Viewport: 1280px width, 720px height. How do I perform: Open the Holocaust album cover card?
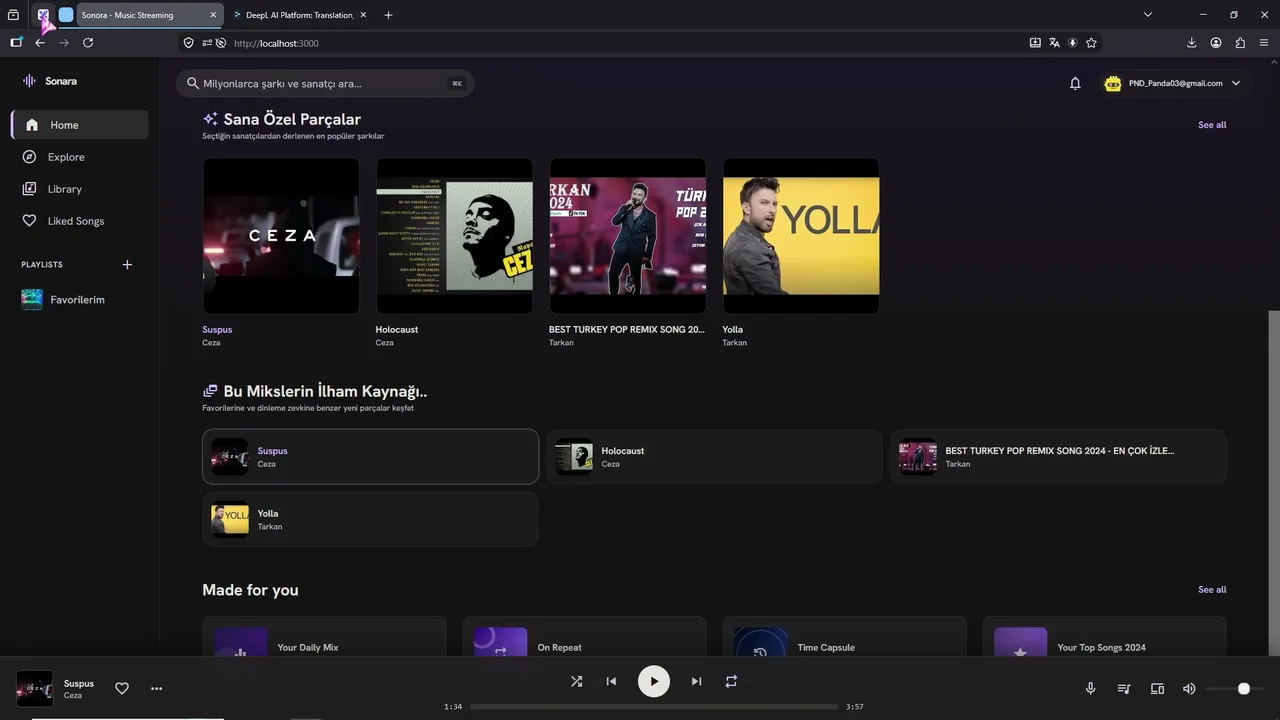pyautogui.click(x=454, y=236)
